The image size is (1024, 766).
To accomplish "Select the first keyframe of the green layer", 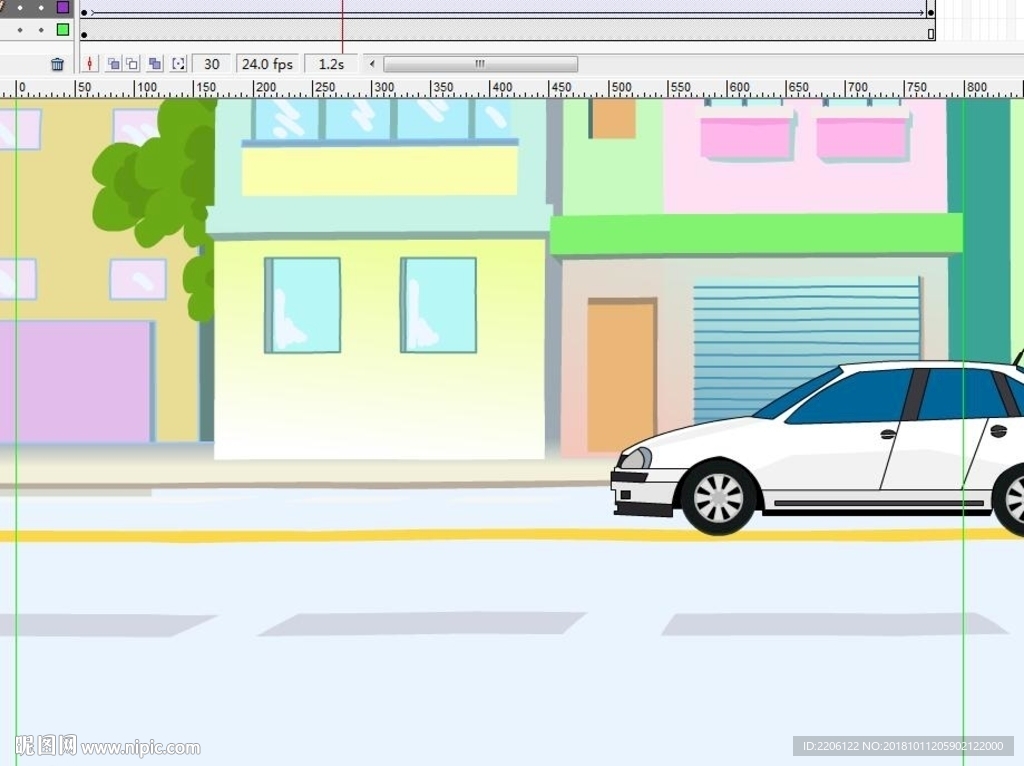I will (84, 34).
